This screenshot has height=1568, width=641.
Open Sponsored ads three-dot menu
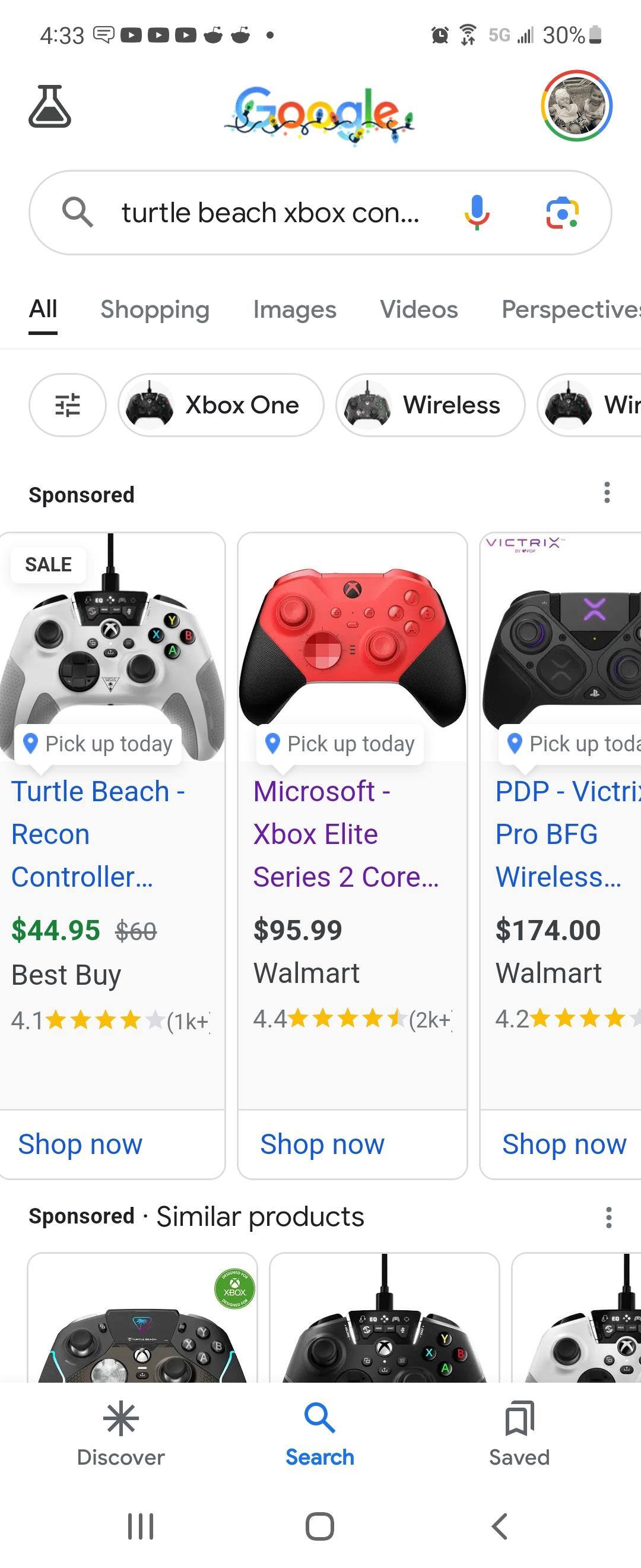tap(607, 492)
